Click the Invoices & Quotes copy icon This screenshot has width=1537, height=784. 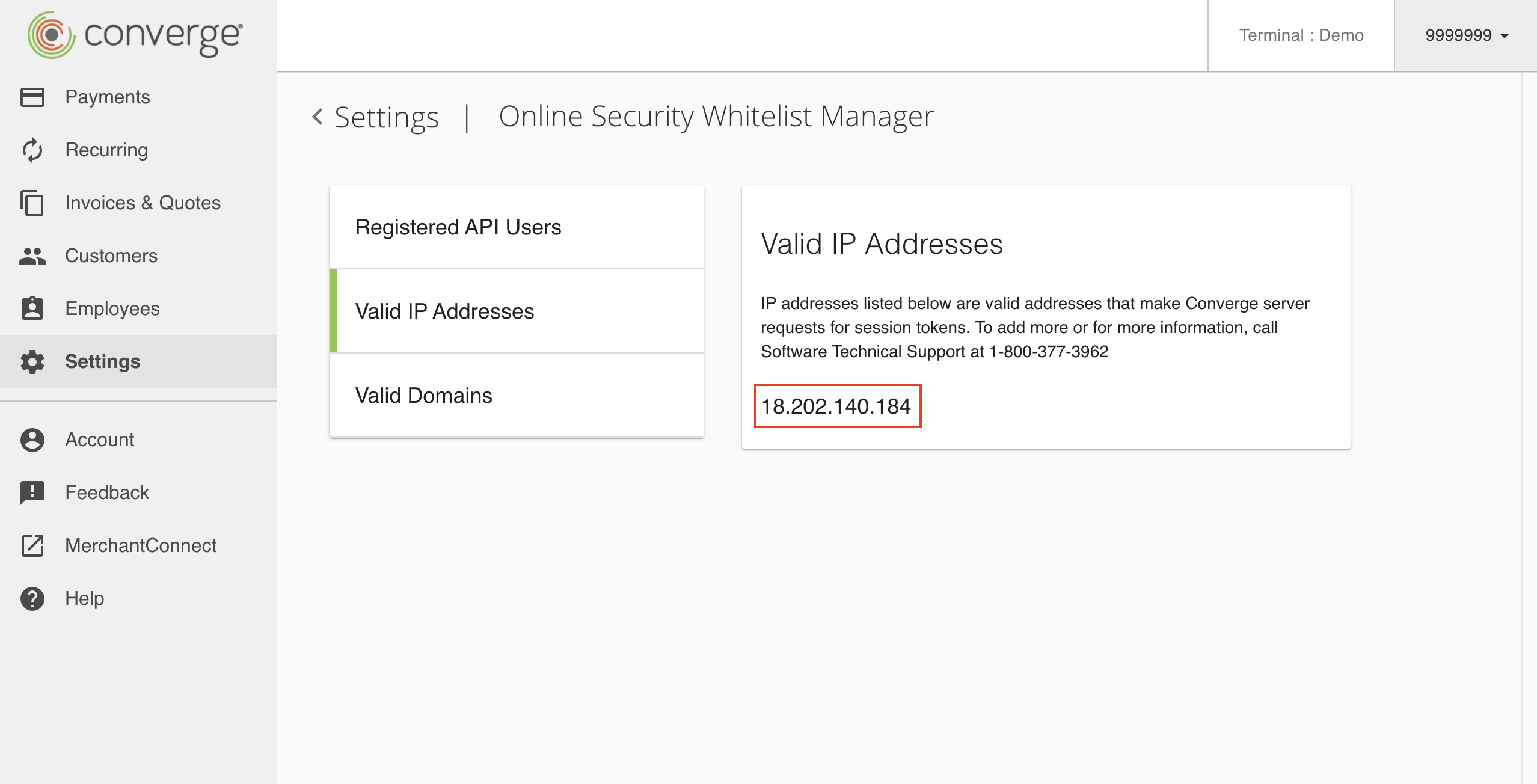pos(32,203)
